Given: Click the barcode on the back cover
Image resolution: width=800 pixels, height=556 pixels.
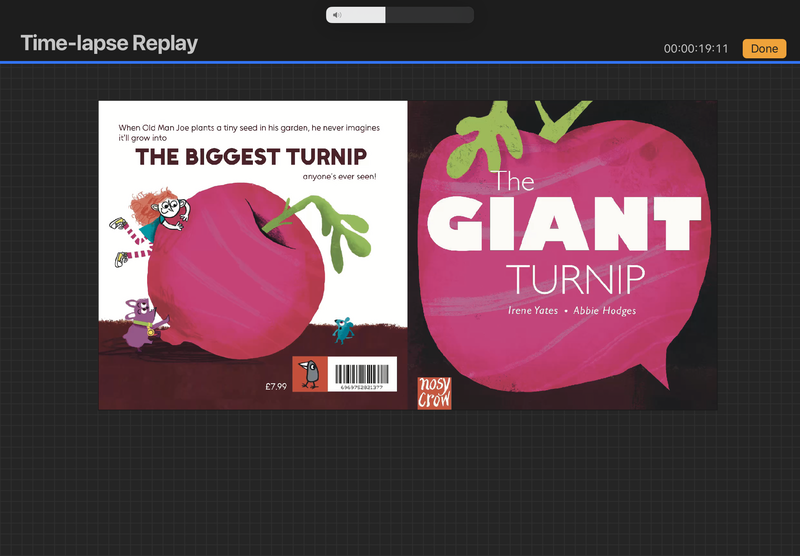Looking at the screenshot, I should click(361, 371).
